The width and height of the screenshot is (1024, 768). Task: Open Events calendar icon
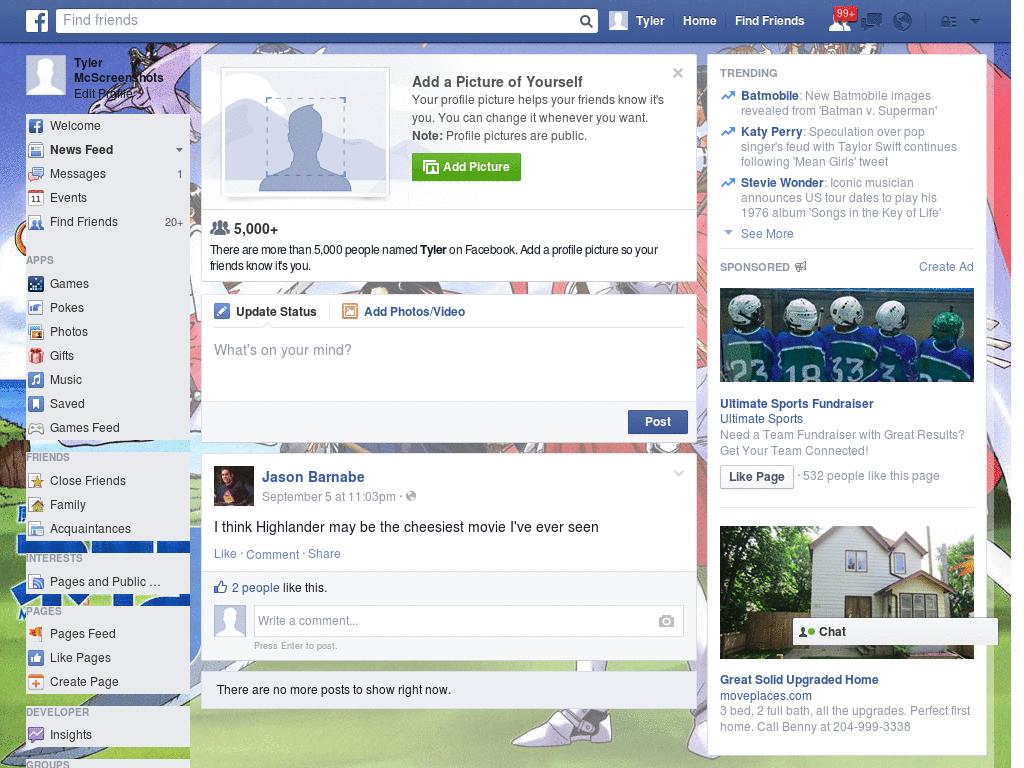tap(36, 198)
